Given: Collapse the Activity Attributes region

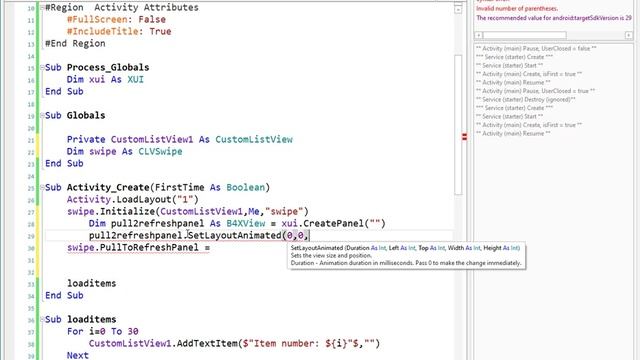Looking at the screenshot, I should pos(42,8).
